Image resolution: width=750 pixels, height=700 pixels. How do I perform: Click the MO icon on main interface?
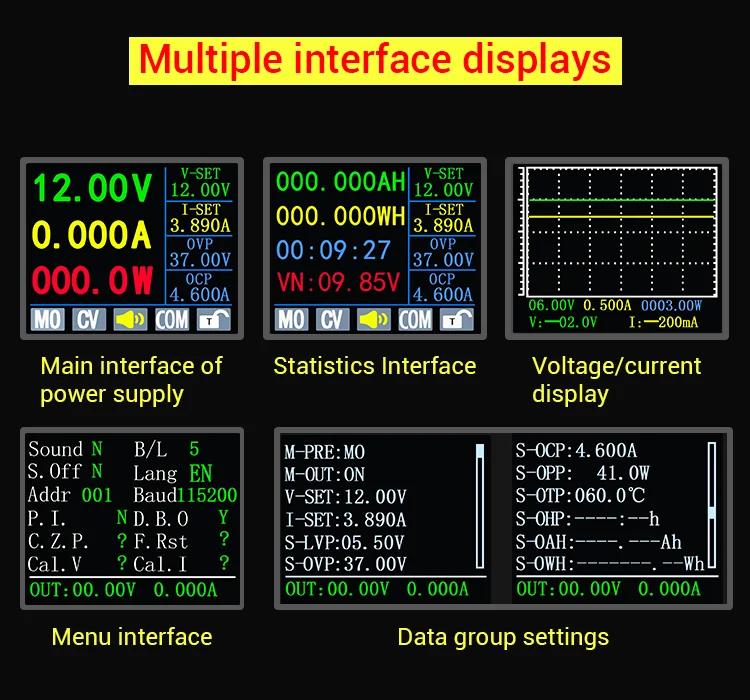pyautogui.click(x=47, y=320)
